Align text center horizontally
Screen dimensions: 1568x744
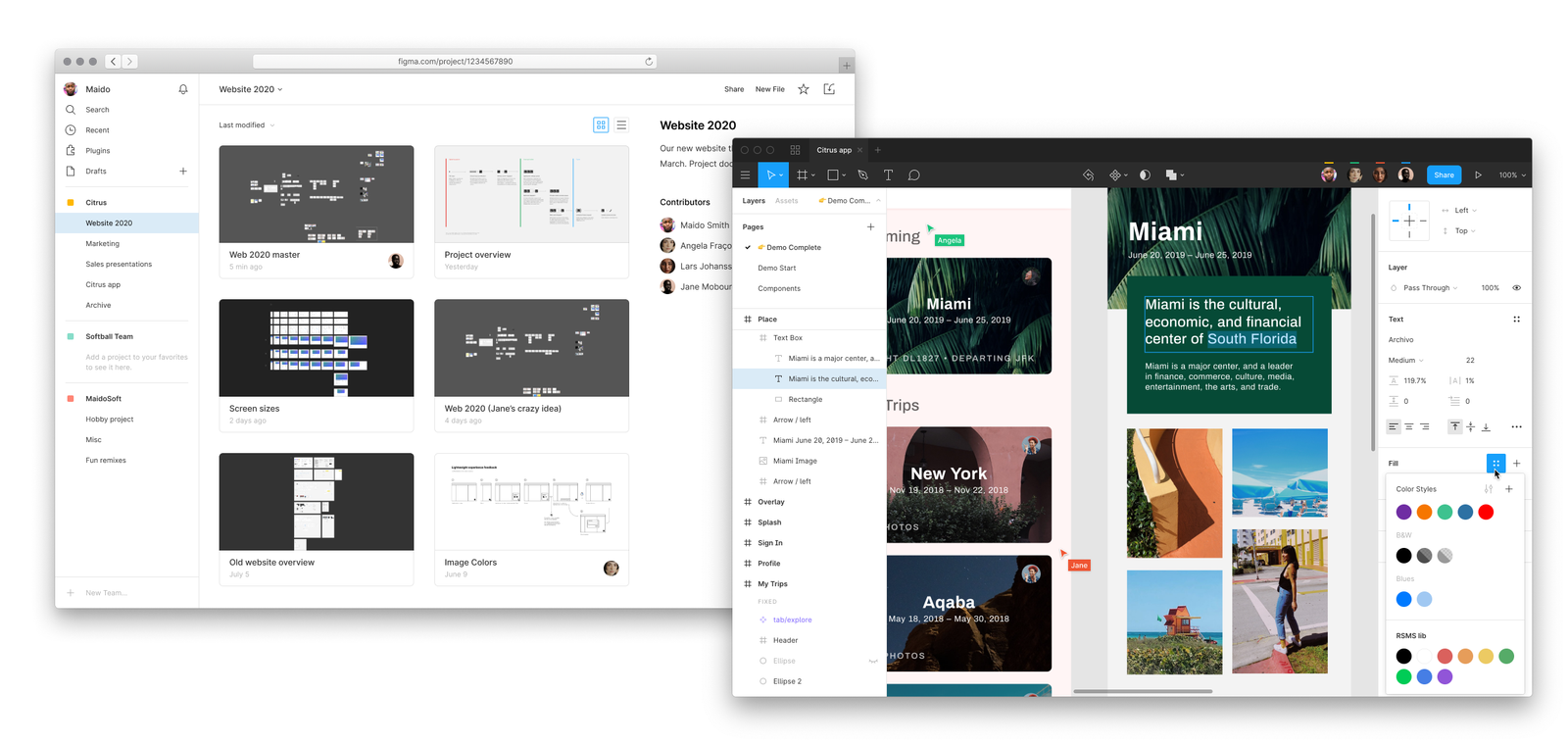[1408, 427]
